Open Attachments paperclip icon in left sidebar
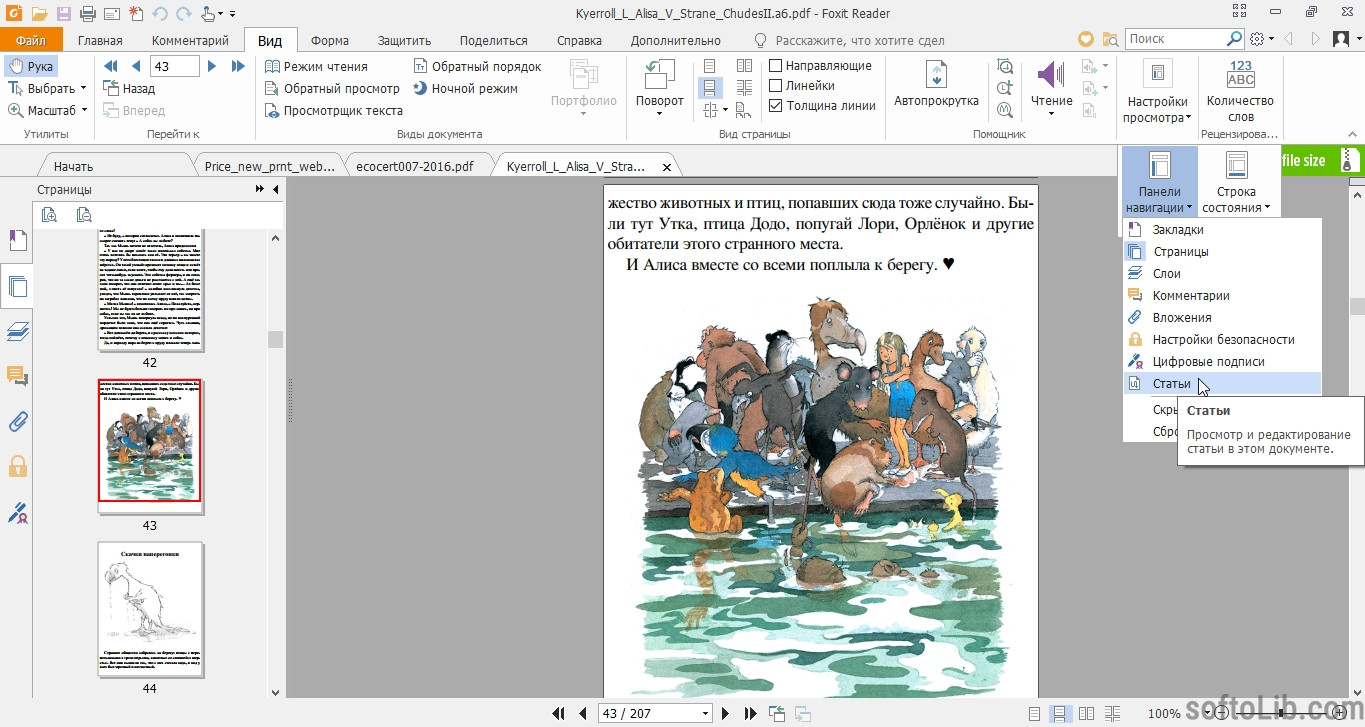Screen dimensions: 1365x727 (17, 421)
